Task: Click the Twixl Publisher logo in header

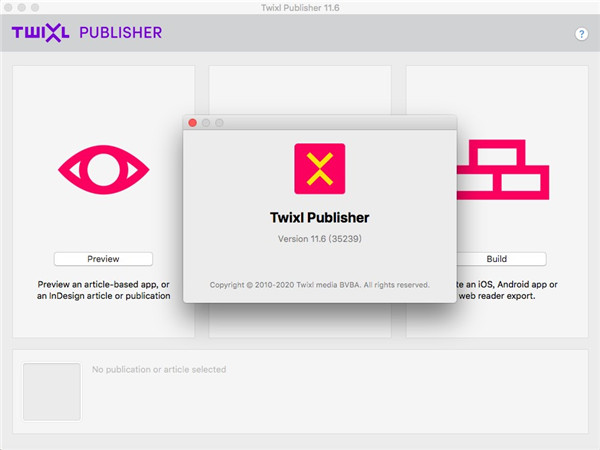Action: click(x=87, y=33)
